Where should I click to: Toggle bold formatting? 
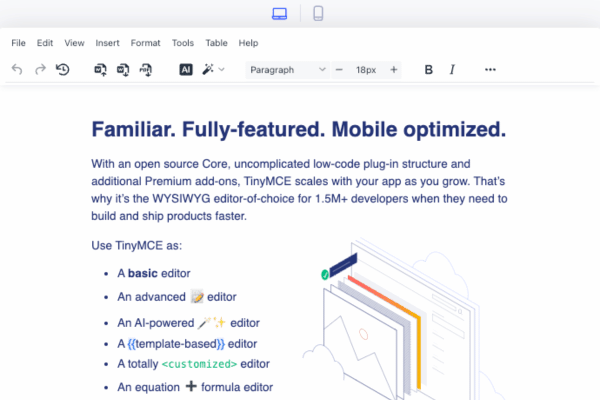pos(429,70)
